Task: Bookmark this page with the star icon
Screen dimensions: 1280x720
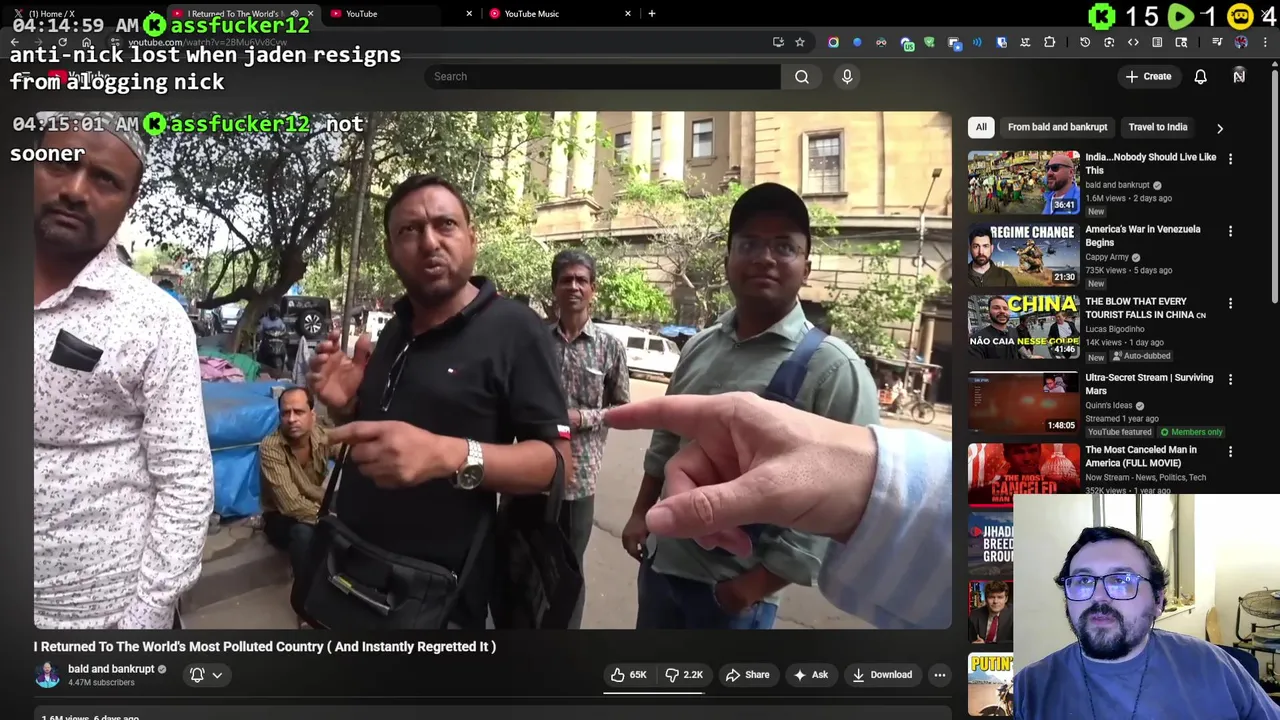Action: [800, 42]
